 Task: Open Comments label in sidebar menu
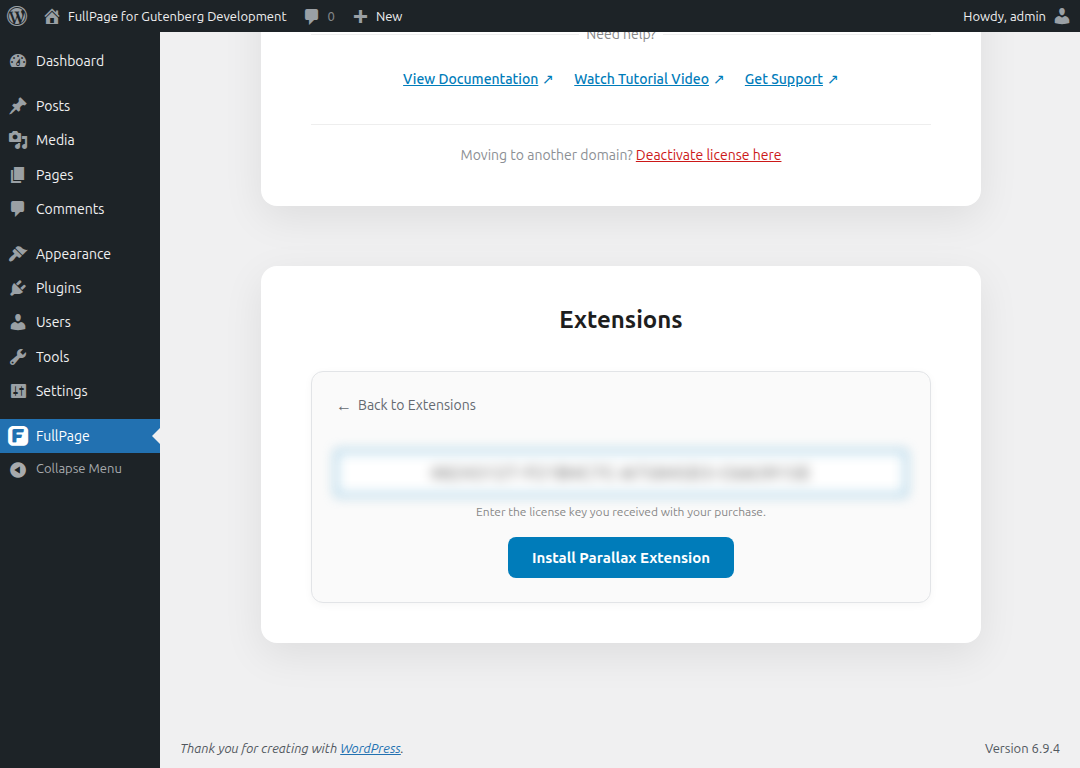pos(70,209)
